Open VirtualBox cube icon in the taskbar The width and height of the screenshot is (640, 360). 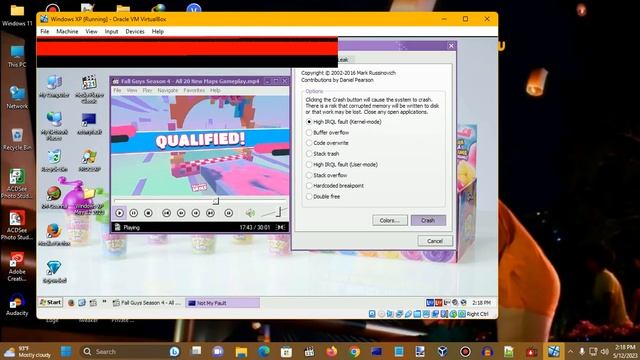(442, 351)
